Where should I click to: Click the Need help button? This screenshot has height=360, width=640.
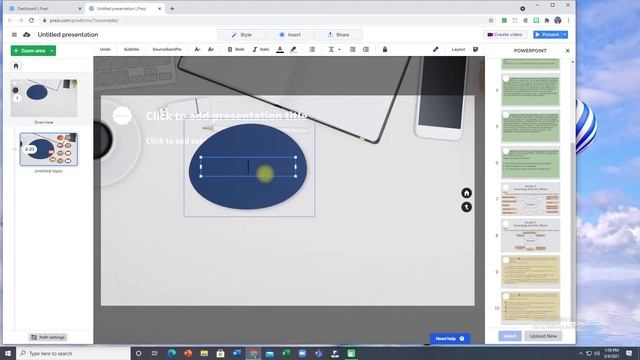pos(449,338)
